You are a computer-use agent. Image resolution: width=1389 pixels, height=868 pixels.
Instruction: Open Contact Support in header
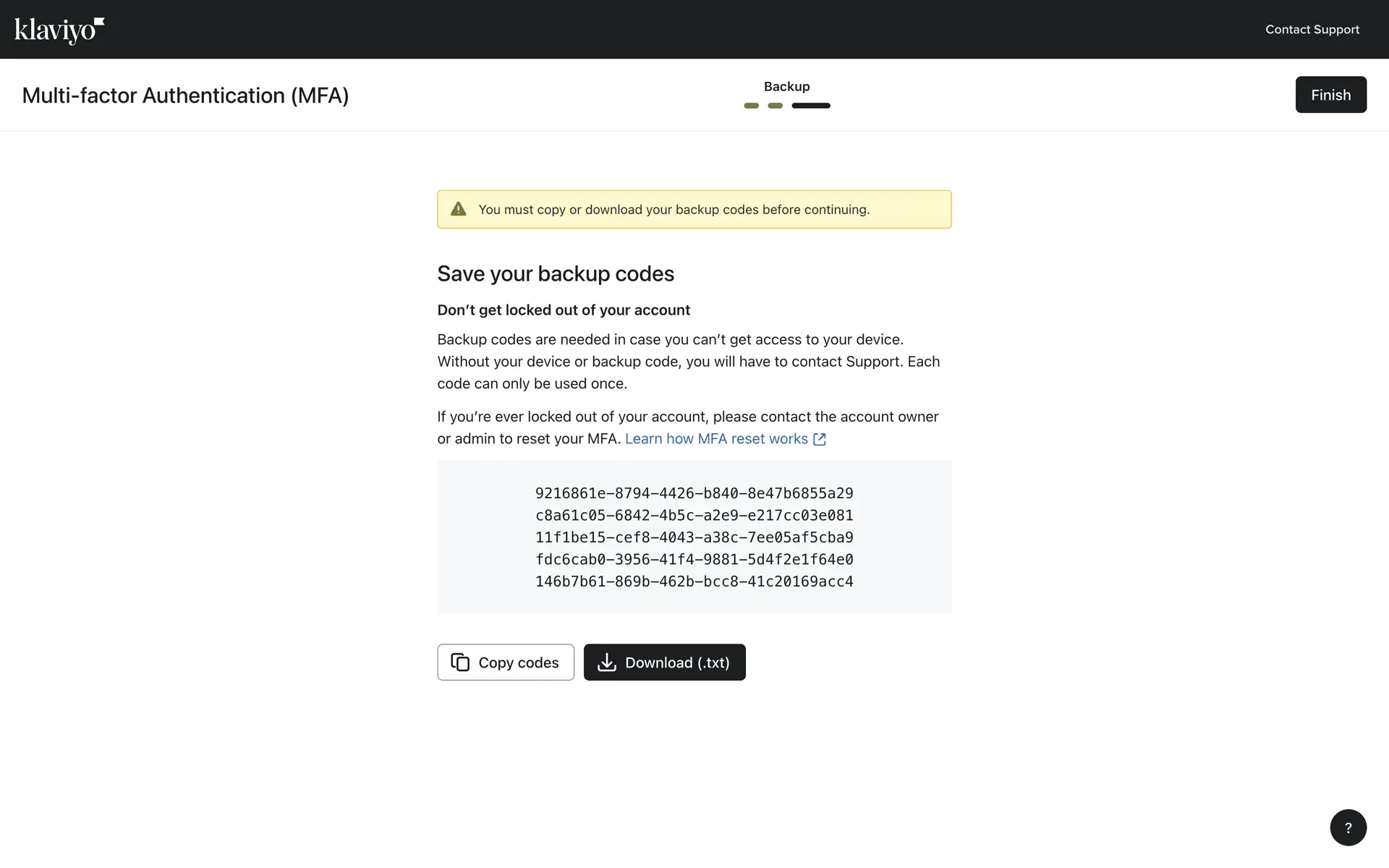[x=1312, y=30]
